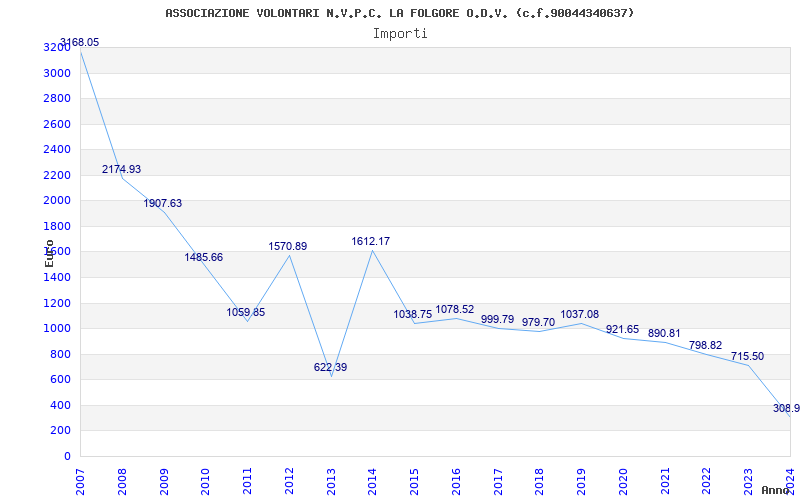Click the 2015 x-axis year label
The width and height of the screenshot is (800, 500).
(x=414, y=481)
